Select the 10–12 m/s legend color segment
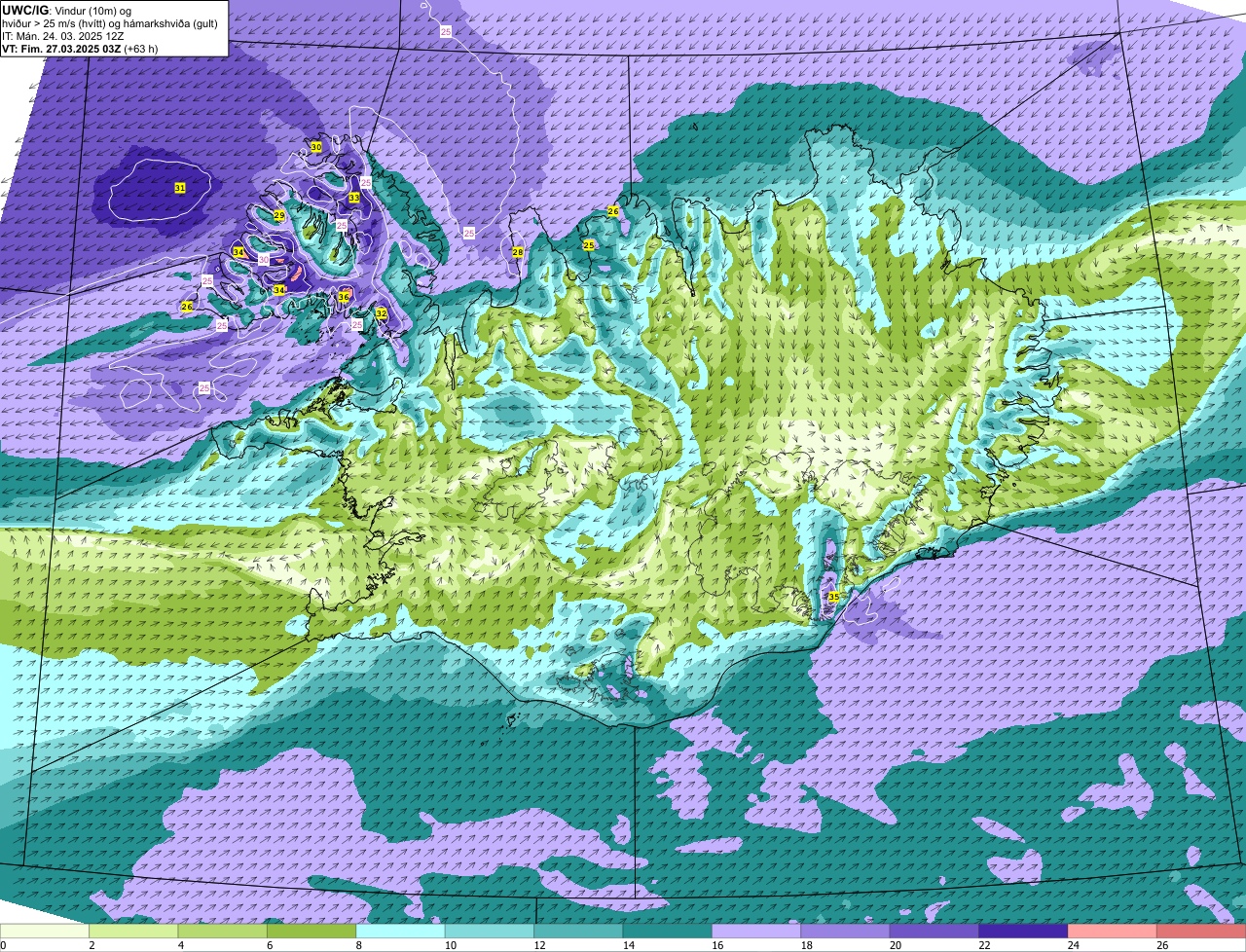1246x952 pixels. (490, 931)
